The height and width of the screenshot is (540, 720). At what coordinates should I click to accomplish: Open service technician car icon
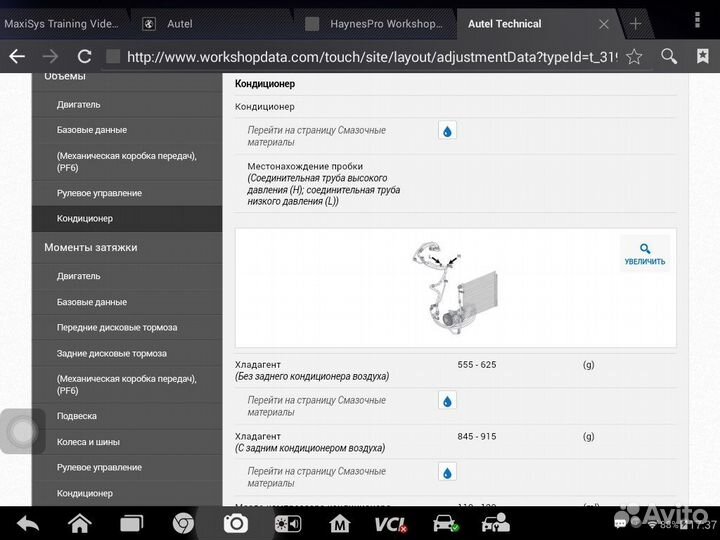point(495,523)
